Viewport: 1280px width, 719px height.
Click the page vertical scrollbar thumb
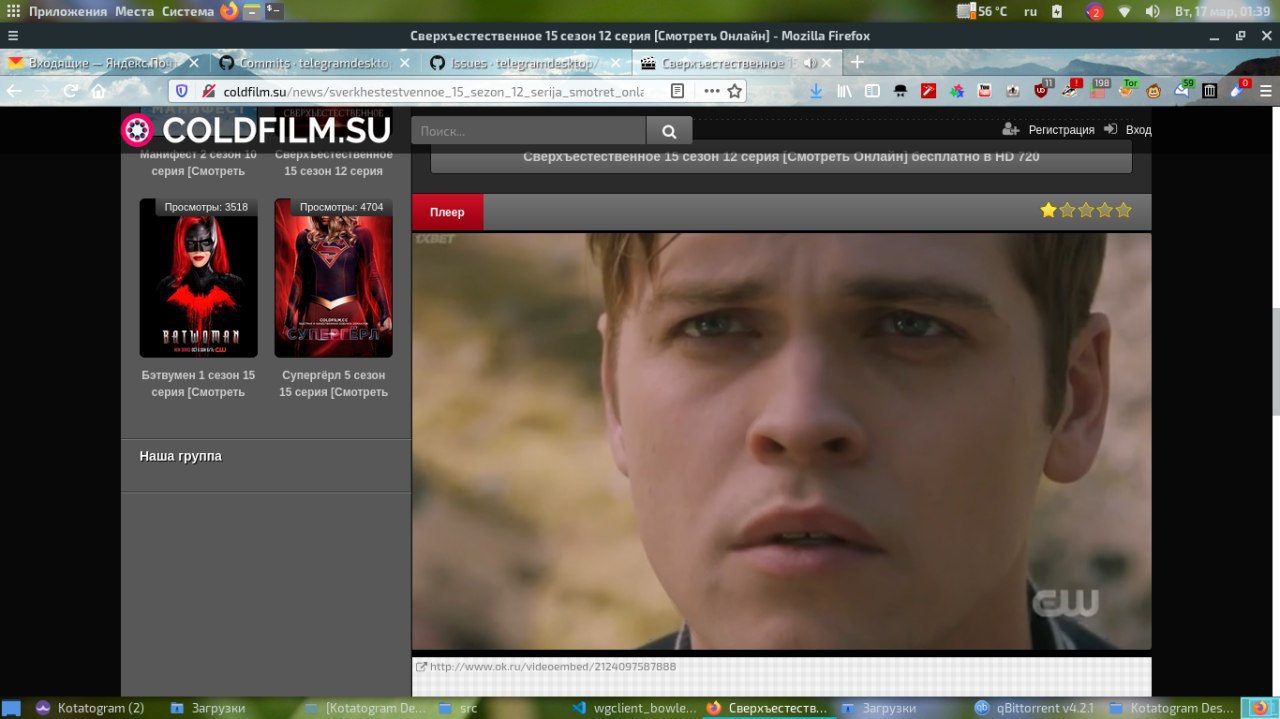pyautogui.click(x=1275, y=362)
